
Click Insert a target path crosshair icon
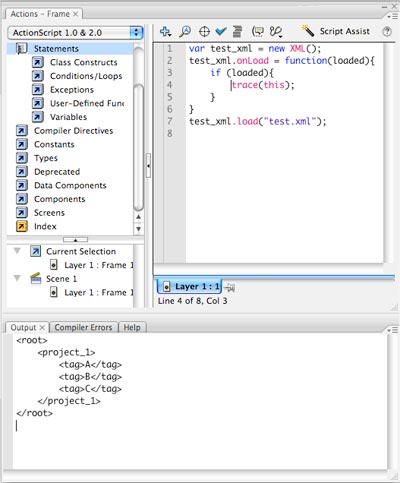pyautogui.click(x=204, y=32)
